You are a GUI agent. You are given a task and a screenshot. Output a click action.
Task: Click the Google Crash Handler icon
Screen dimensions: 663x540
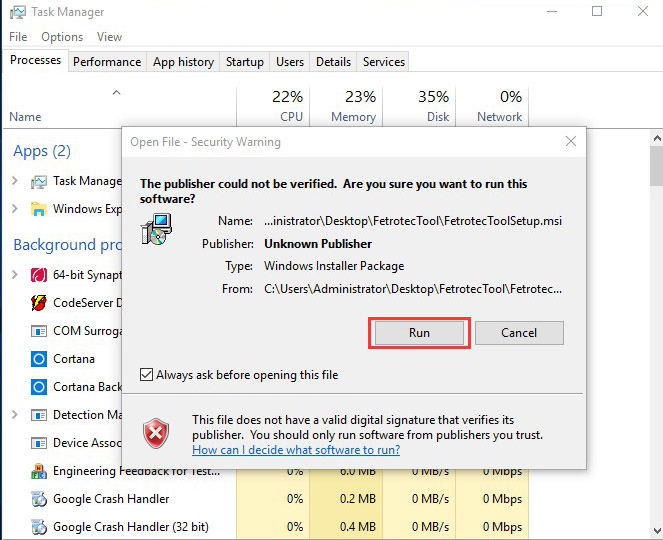click(x=39, y=499)
